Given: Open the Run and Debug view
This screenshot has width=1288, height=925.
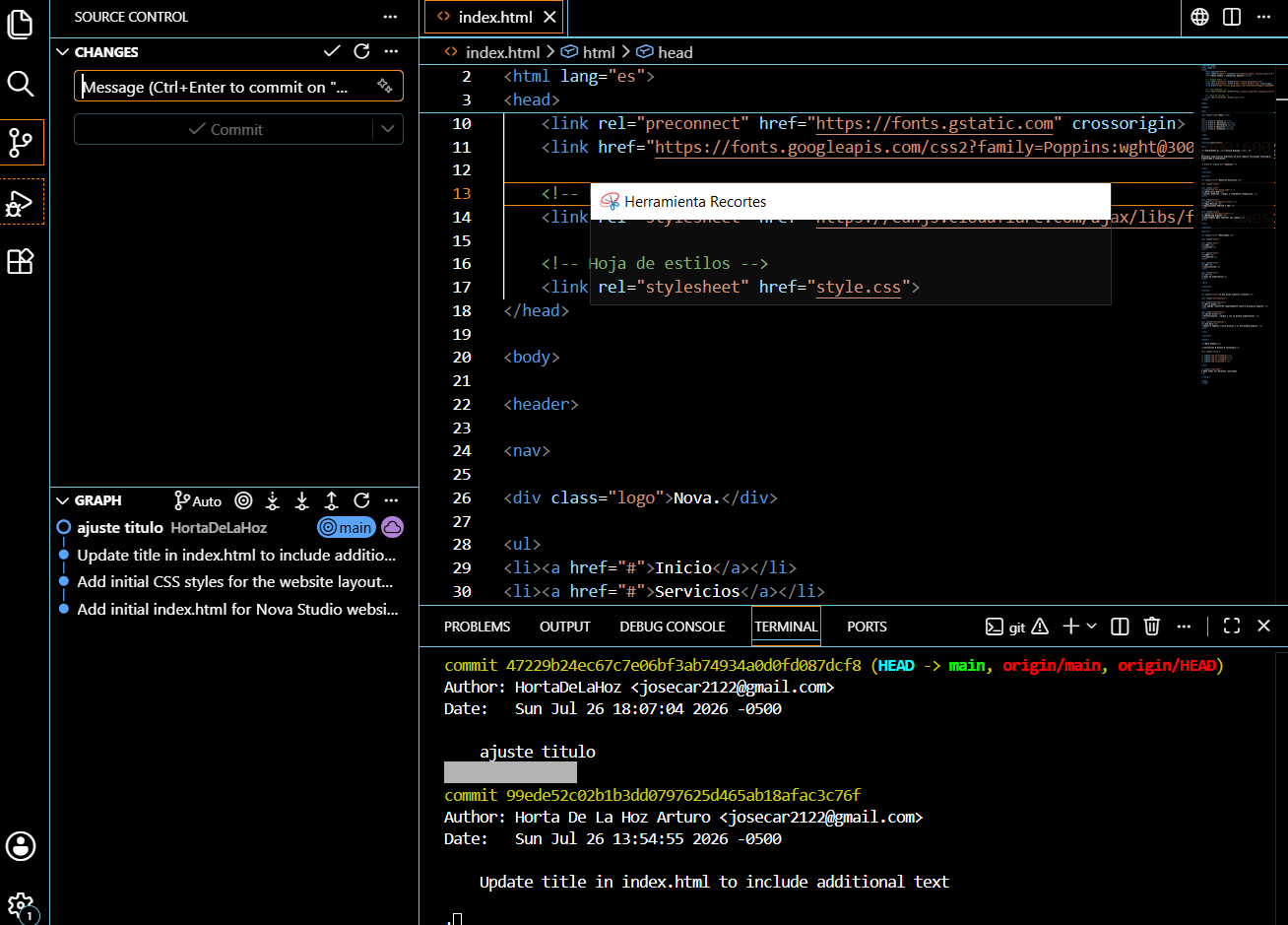Looking at the screenshot, I should [x=21, y=203].
